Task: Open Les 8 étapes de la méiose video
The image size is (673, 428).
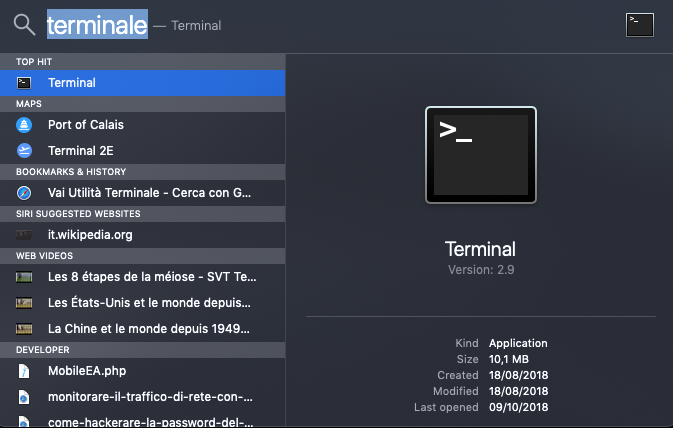Action: pyautogui.click(x=142, y=277)
